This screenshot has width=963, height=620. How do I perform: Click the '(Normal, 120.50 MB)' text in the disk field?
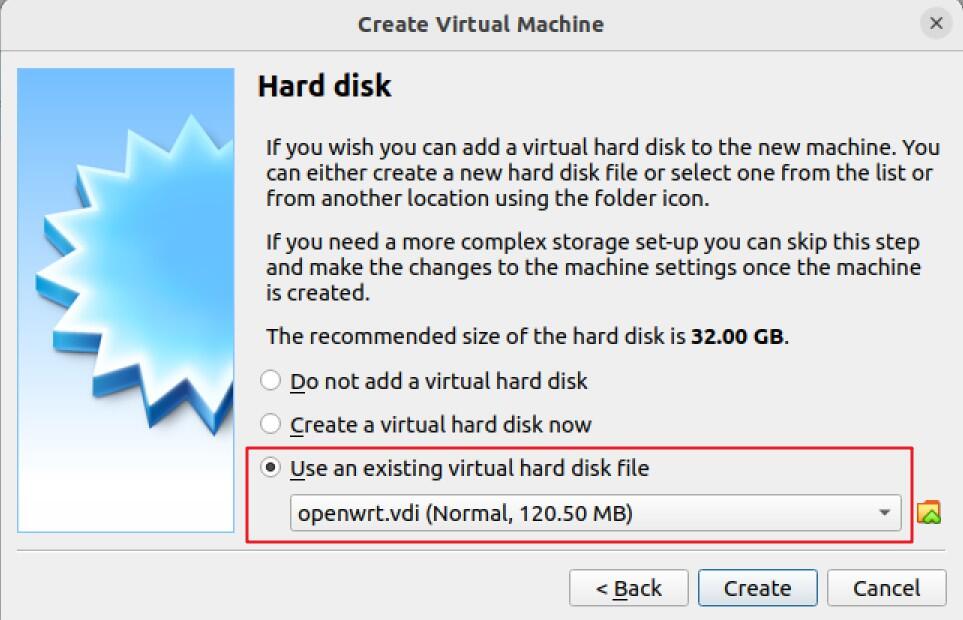(x=529, y=513)
